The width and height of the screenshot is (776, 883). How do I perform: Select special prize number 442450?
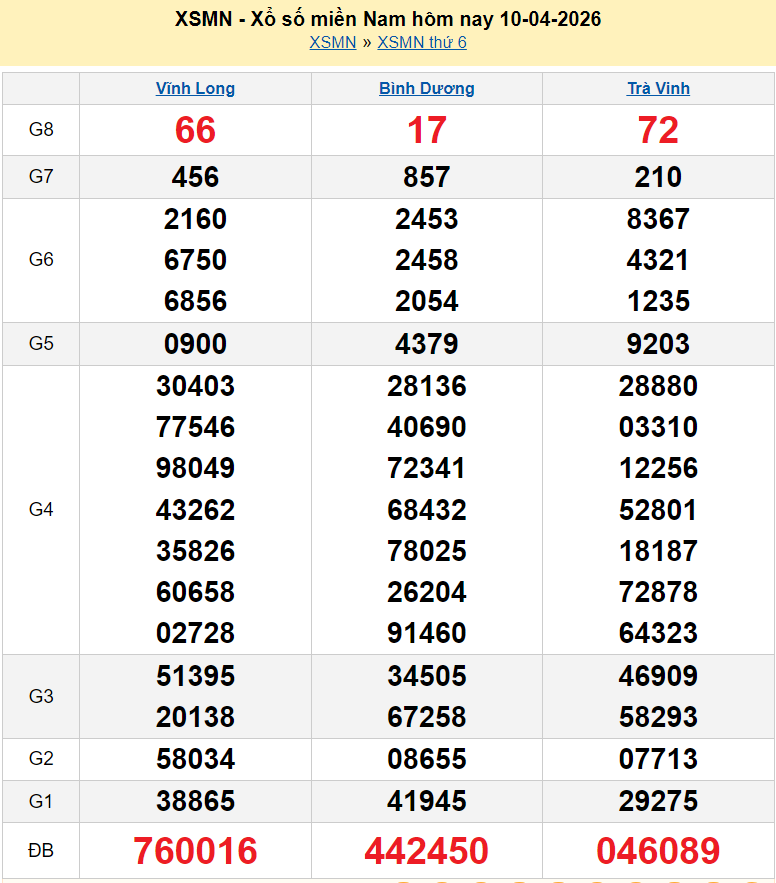(x=426, y=851)
